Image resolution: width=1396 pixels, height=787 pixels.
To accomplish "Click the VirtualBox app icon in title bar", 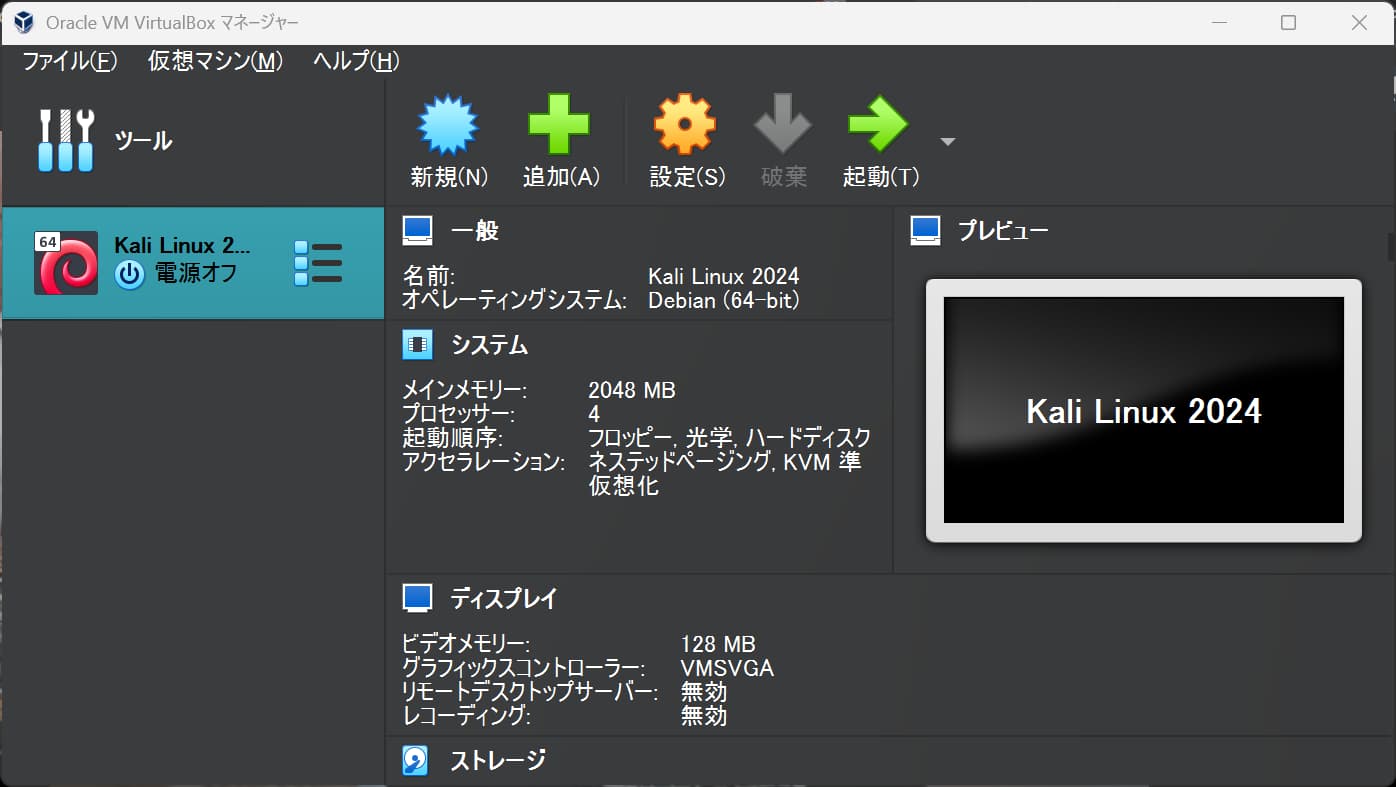I will [x=23, y=22].
